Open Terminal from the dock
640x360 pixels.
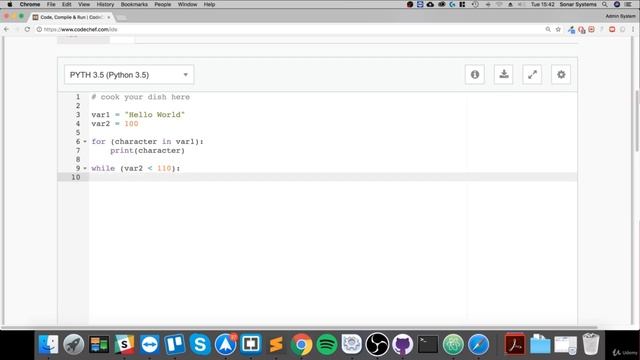[428, 344]
